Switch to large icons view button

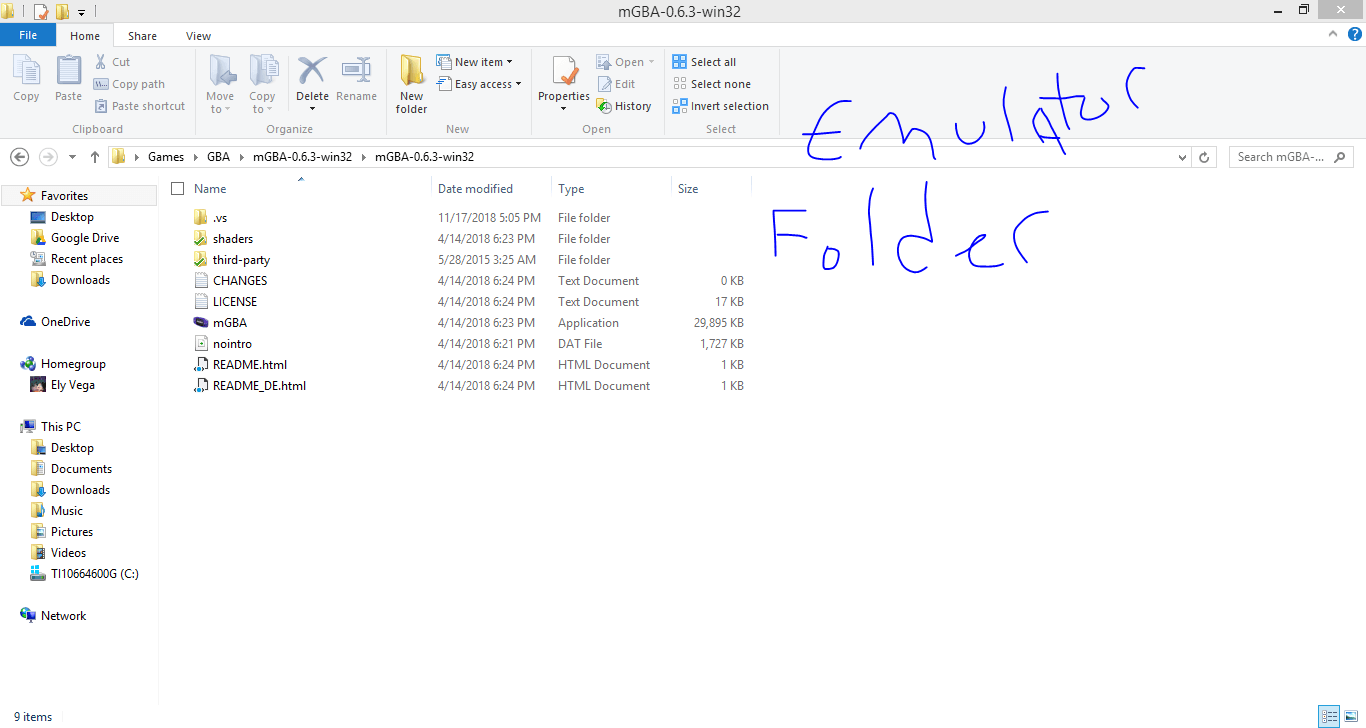point(1351,717)
